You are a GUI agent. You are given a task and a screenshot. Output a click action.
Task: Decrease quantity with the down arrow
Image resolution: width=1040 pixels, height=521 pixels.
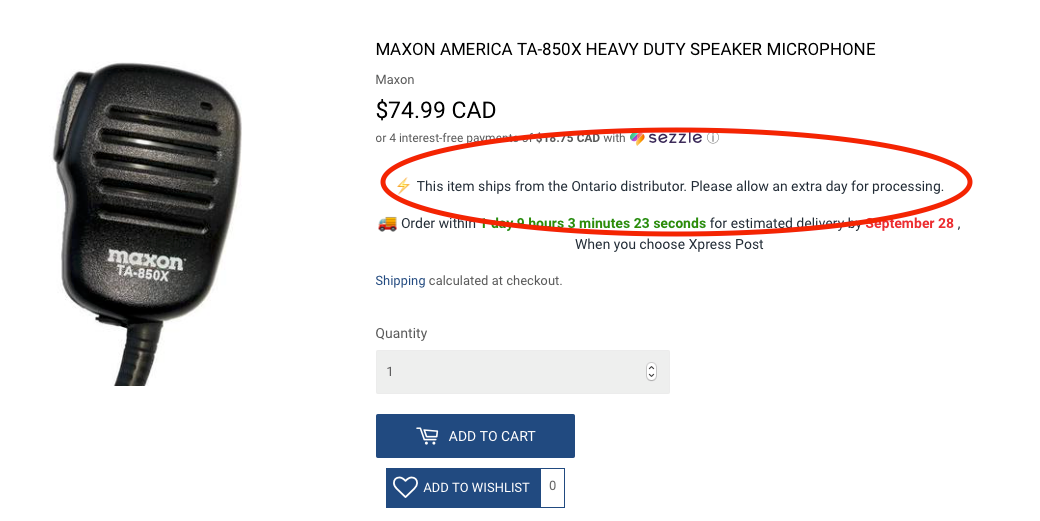651,376
